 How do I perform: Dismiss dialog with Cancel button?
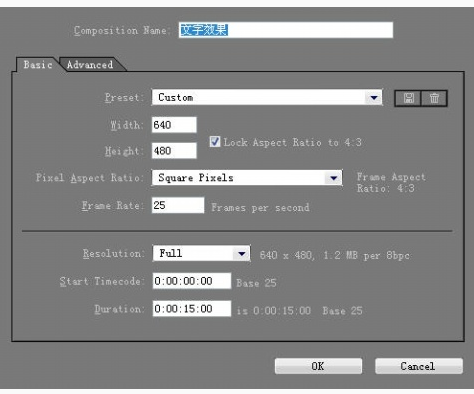point(418,366)
